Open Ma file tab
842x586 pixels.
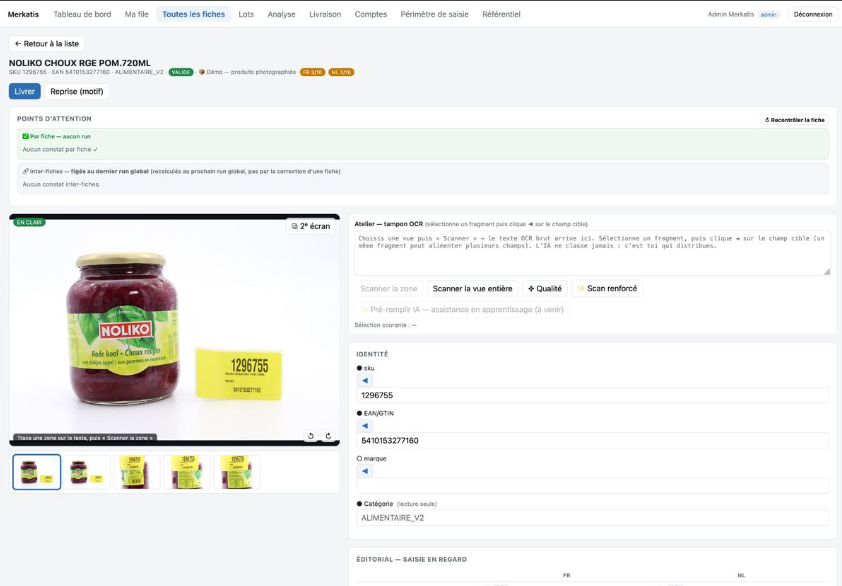136,15
